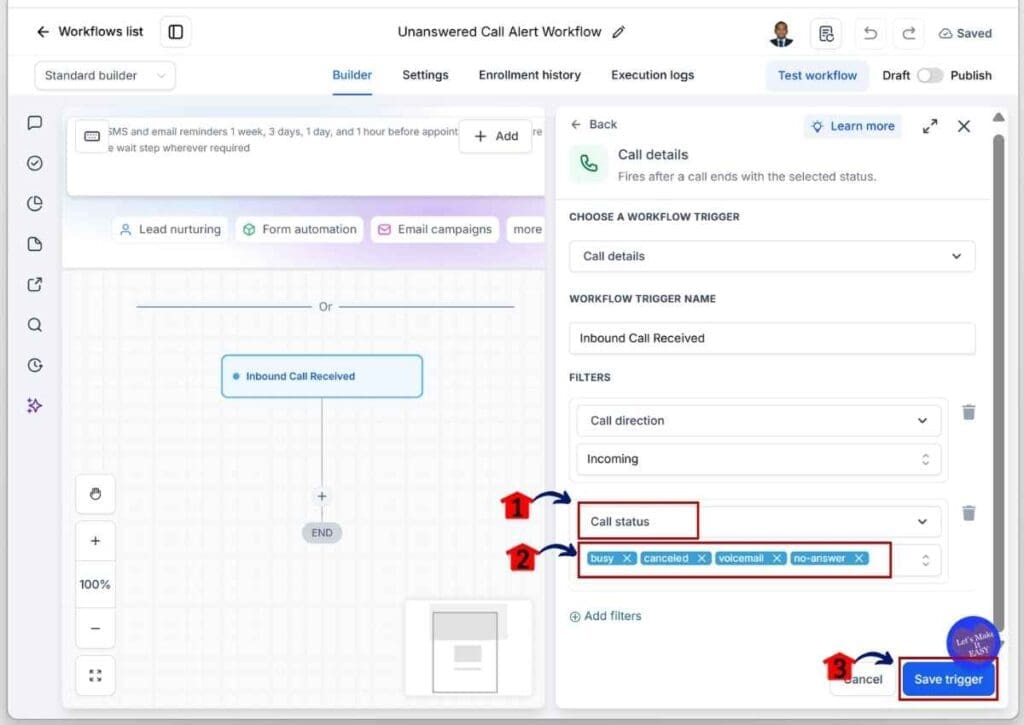Switch to Builder tab

(352, 75)
